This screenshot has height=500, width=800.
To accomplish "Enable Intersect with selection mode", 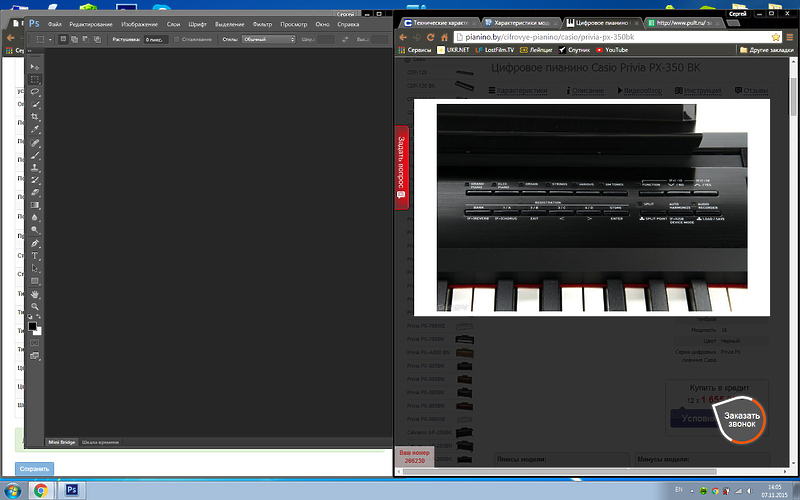I will pos(97,39).
